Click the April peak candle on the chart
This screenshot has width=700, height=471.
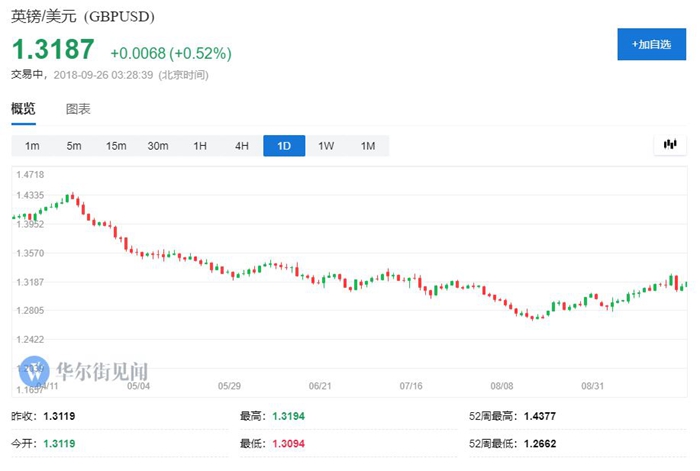71,197
